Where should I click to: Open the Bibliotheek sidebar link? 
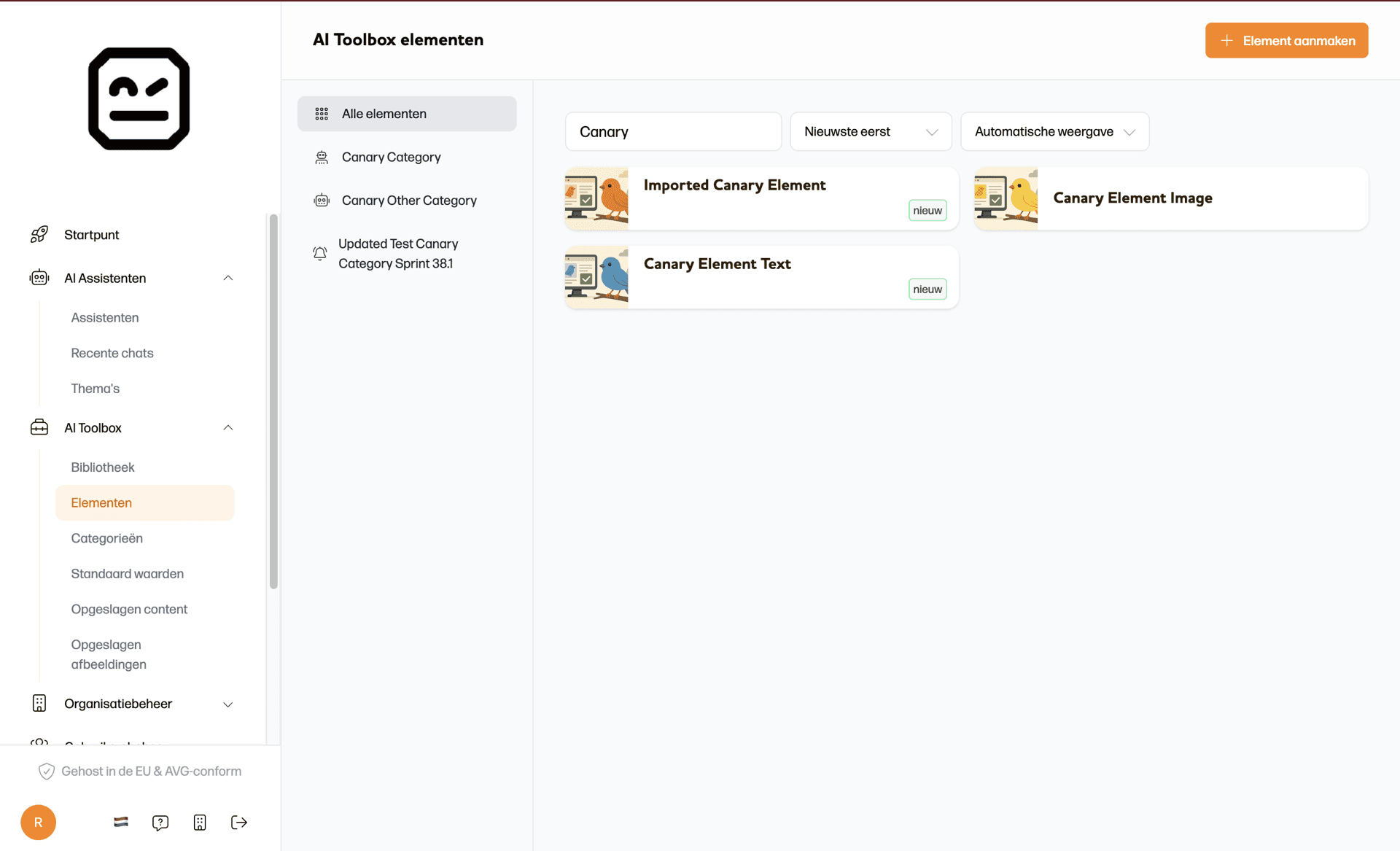tap(103, 467)
